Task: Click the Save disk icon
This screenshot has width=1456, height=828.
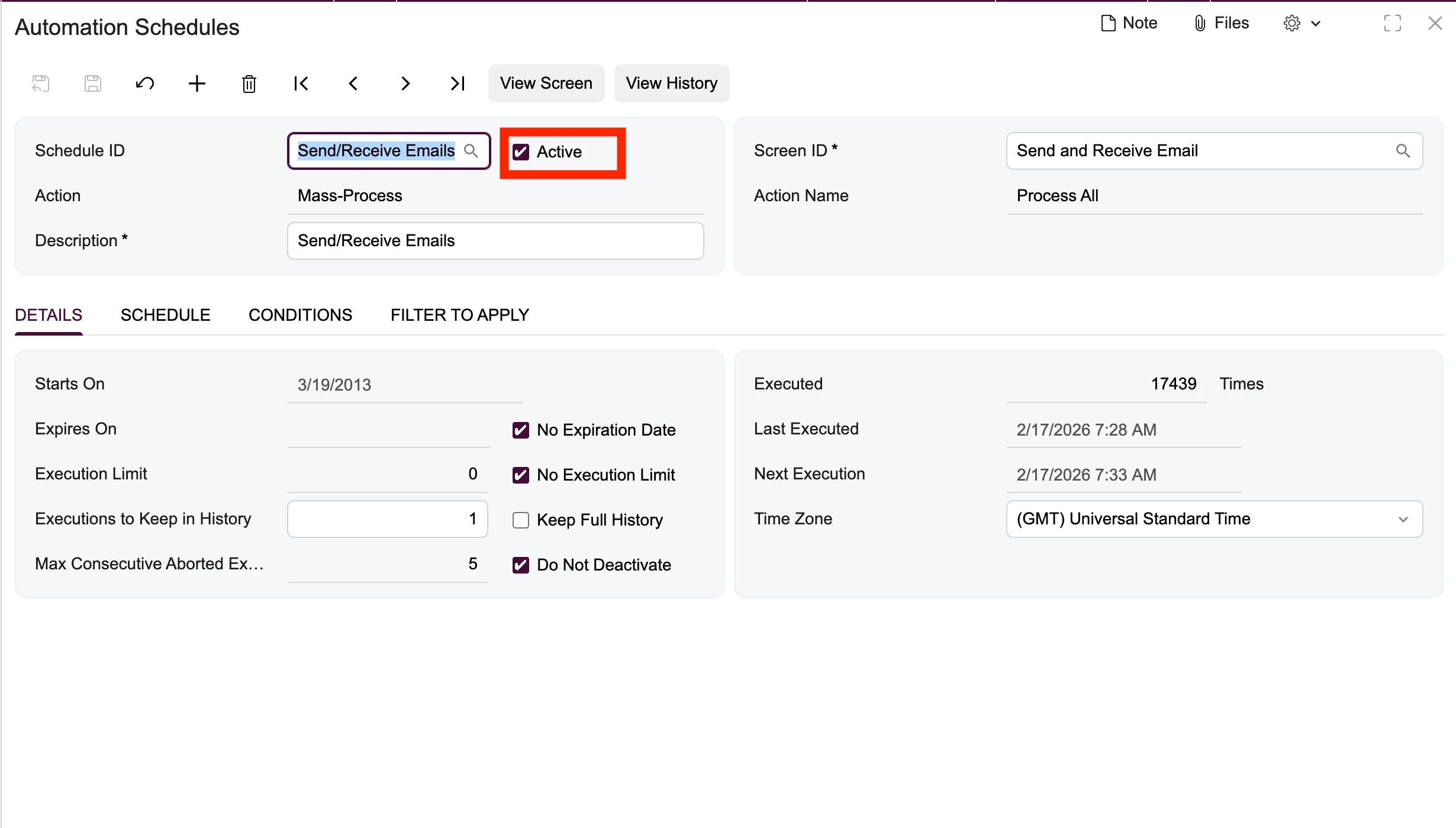Action: [92, 83]
